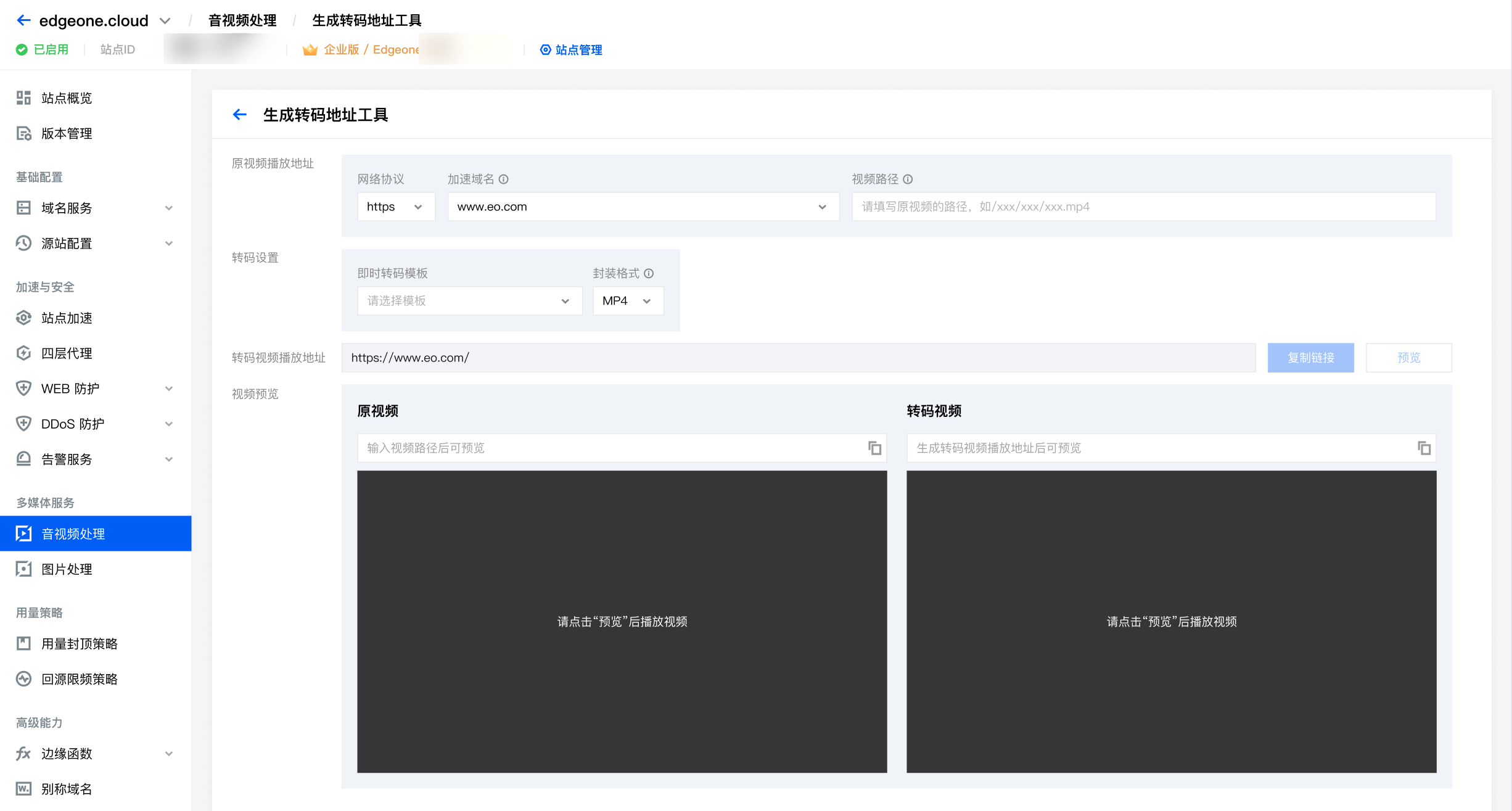Open 站点加速 in the sidebar
1512x811 pixels.
coord(67,318)
